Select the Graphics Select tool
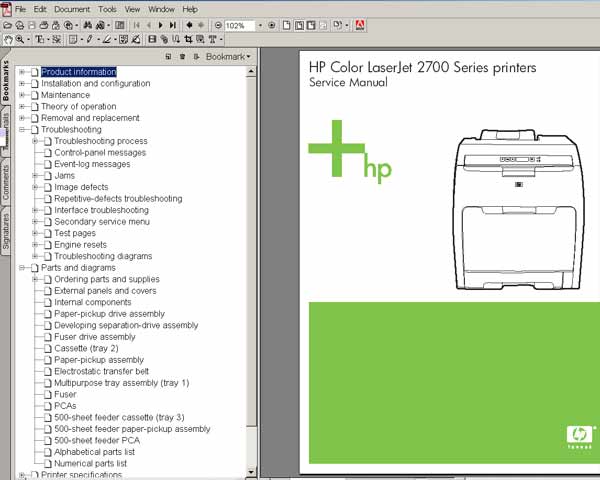This screenshot has width=600, height=480. (56, 39)
